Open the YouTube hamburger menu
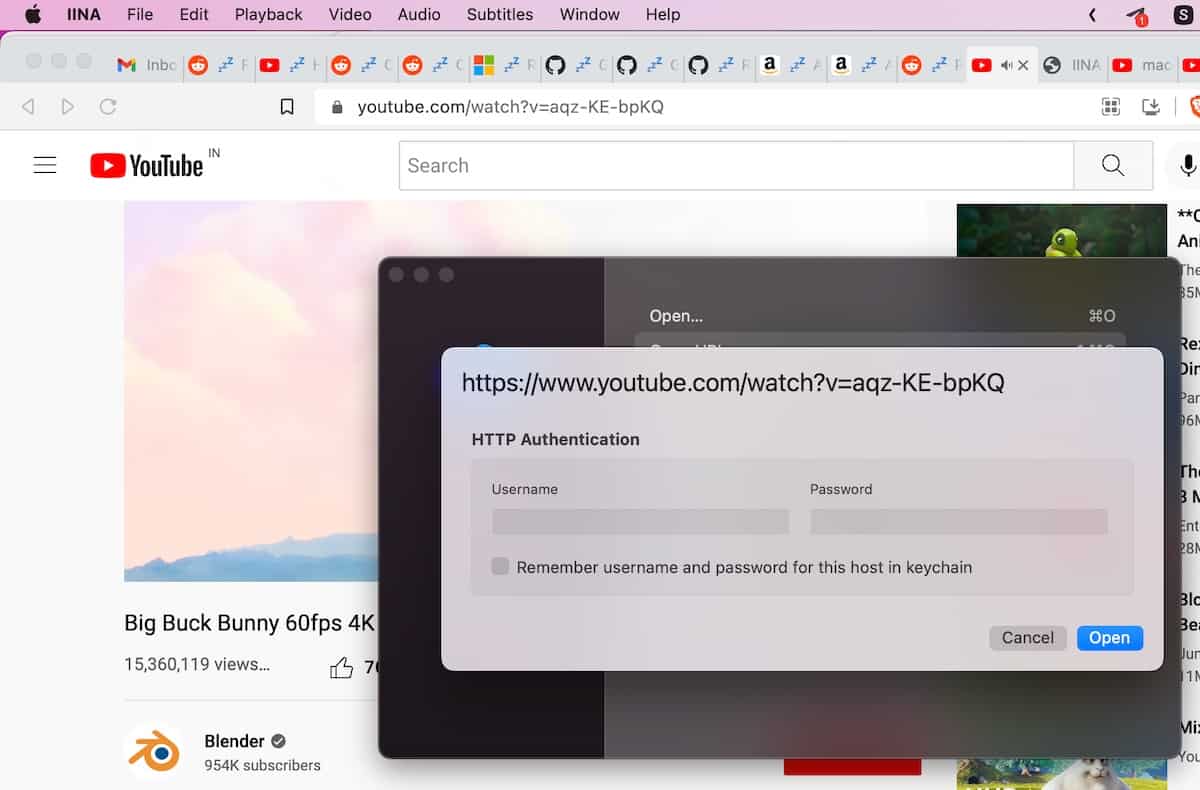The image size is (1200, 790). [x=45, y=166]
